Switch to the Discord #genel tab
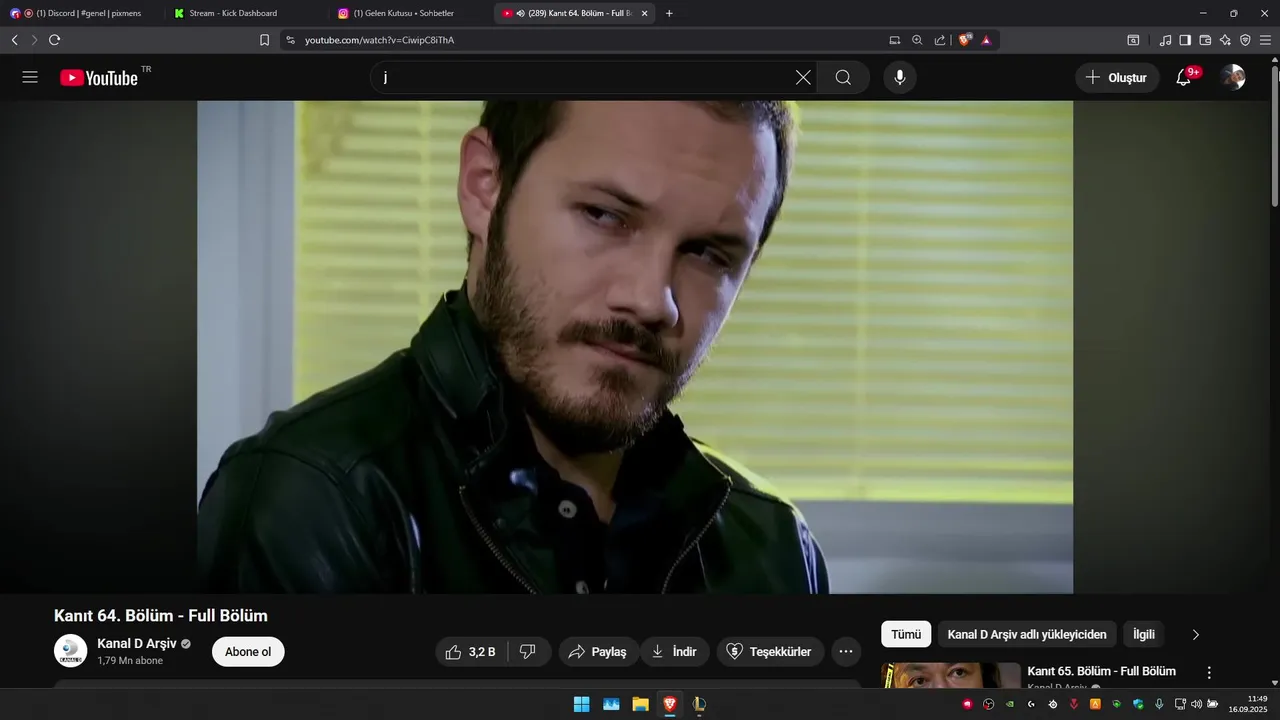 [x=80, y=13]
